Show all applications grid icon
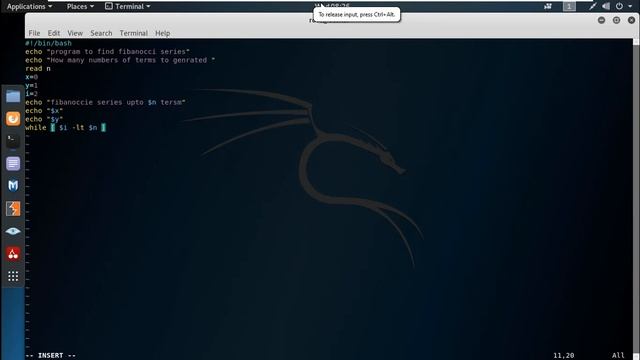Viewport: 640px width, 360px height. (x=13, y=276)
